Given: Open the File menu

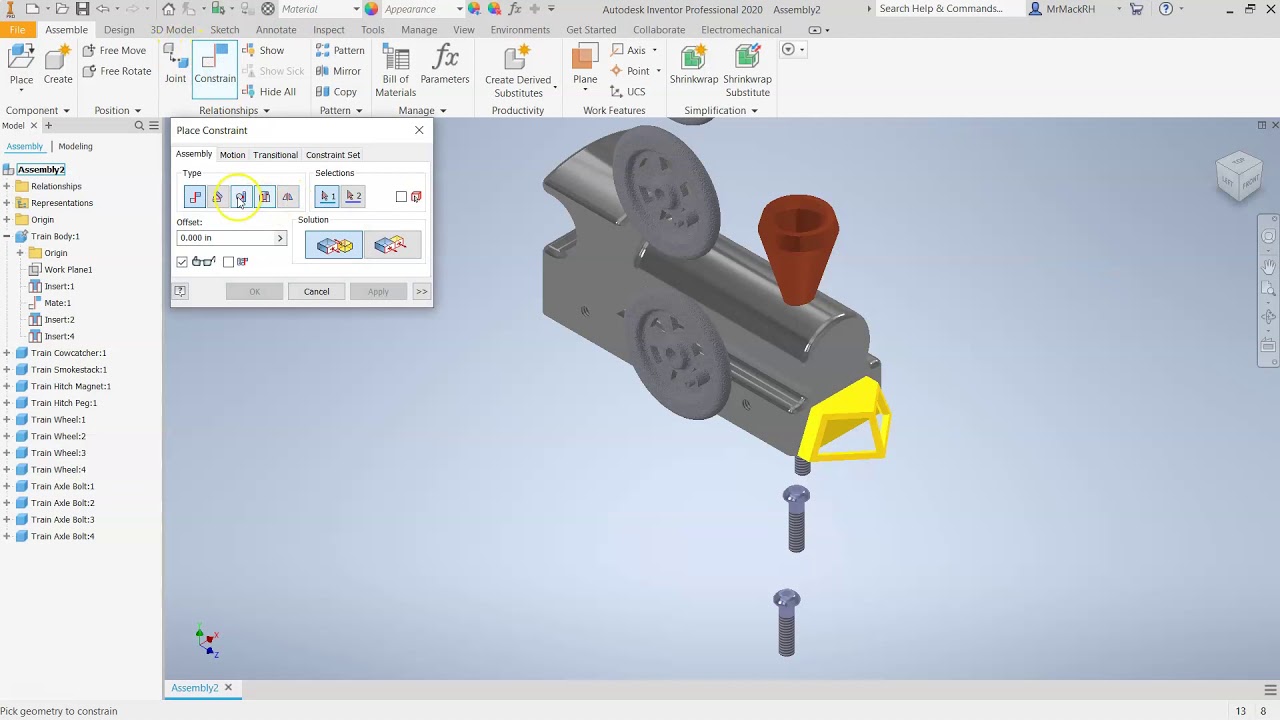Looking at the screenshot, I should [17, 30].
